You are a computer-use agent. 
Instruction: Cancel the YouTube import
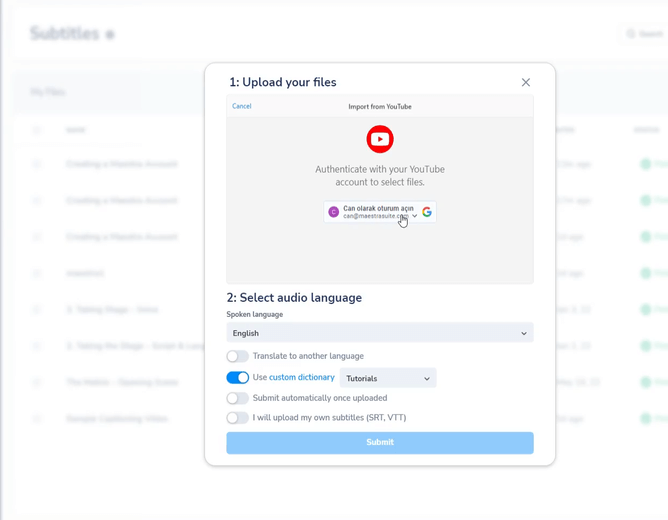(x=242, y=106)
